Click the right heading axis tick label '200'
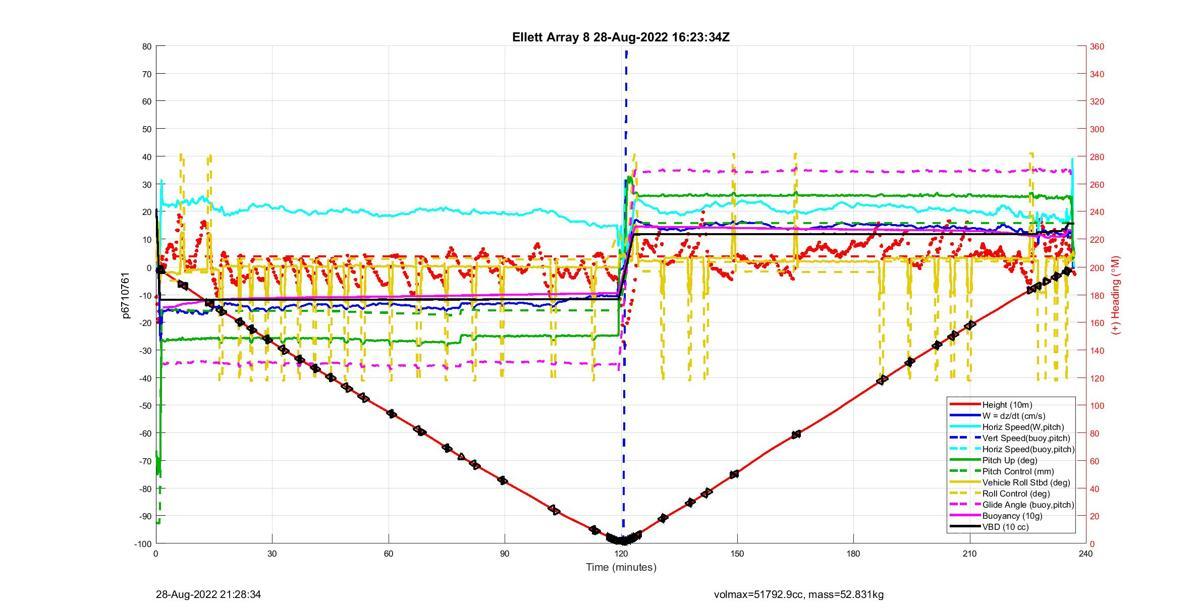Viewport: 1200px width, 611px height. [1097, 267]
